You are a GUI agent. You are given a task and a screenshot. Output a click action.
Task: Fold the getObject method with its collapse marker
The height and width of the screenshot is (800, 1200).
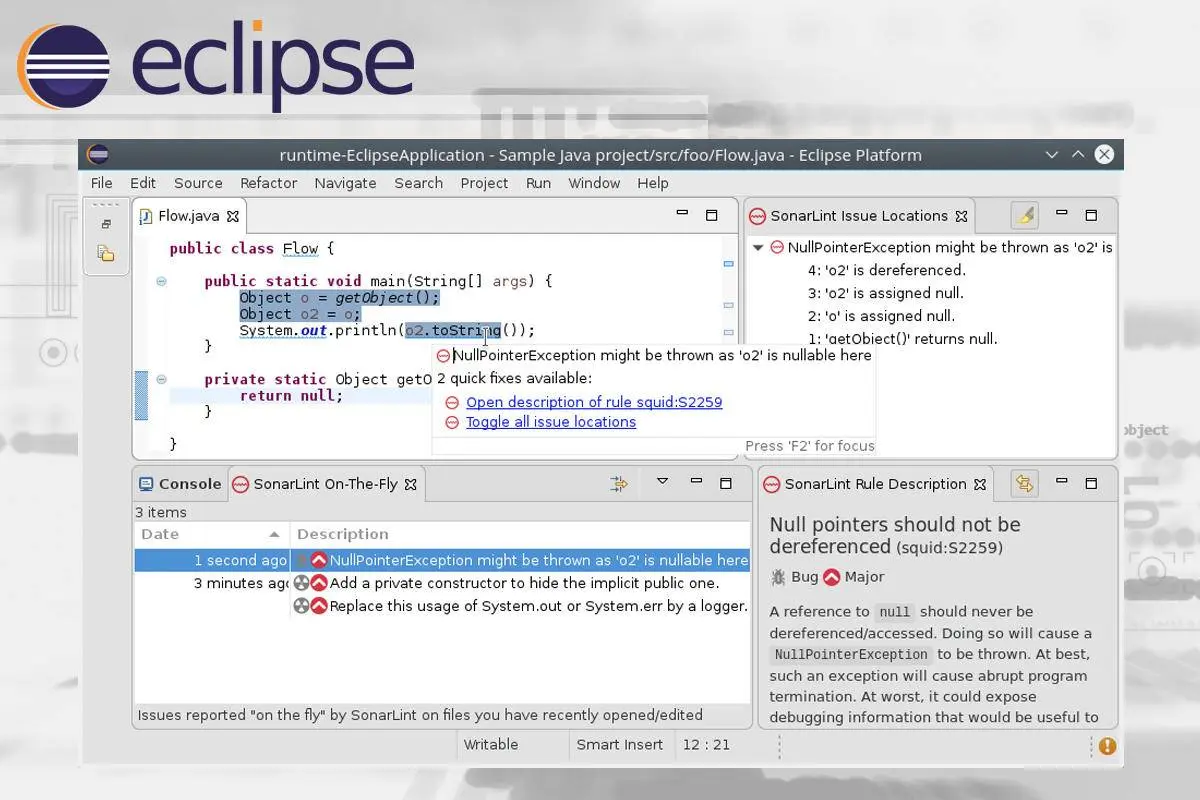[161, 379]
